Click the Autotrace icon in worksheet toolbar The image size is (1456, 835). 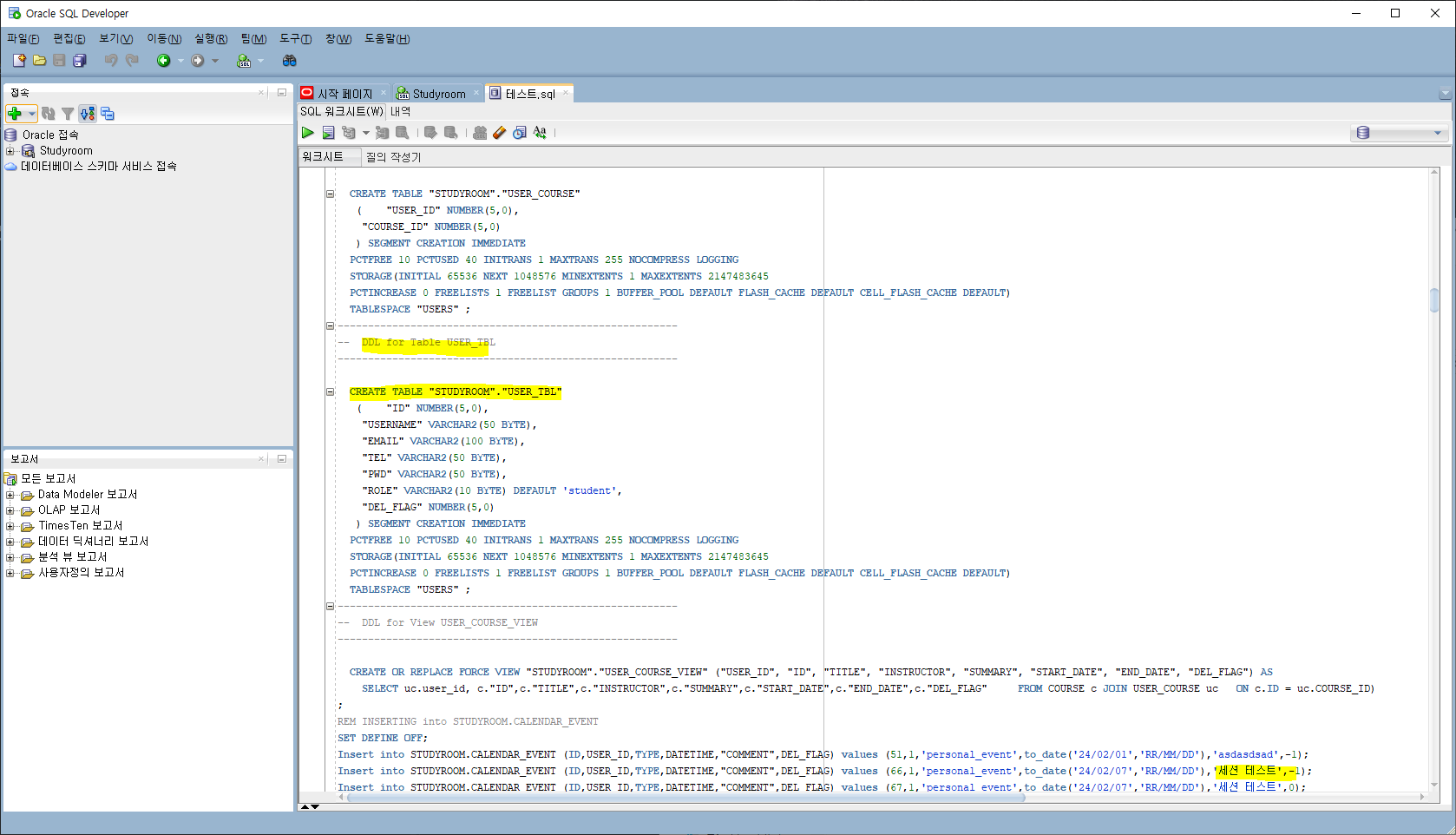click(382, 133)
